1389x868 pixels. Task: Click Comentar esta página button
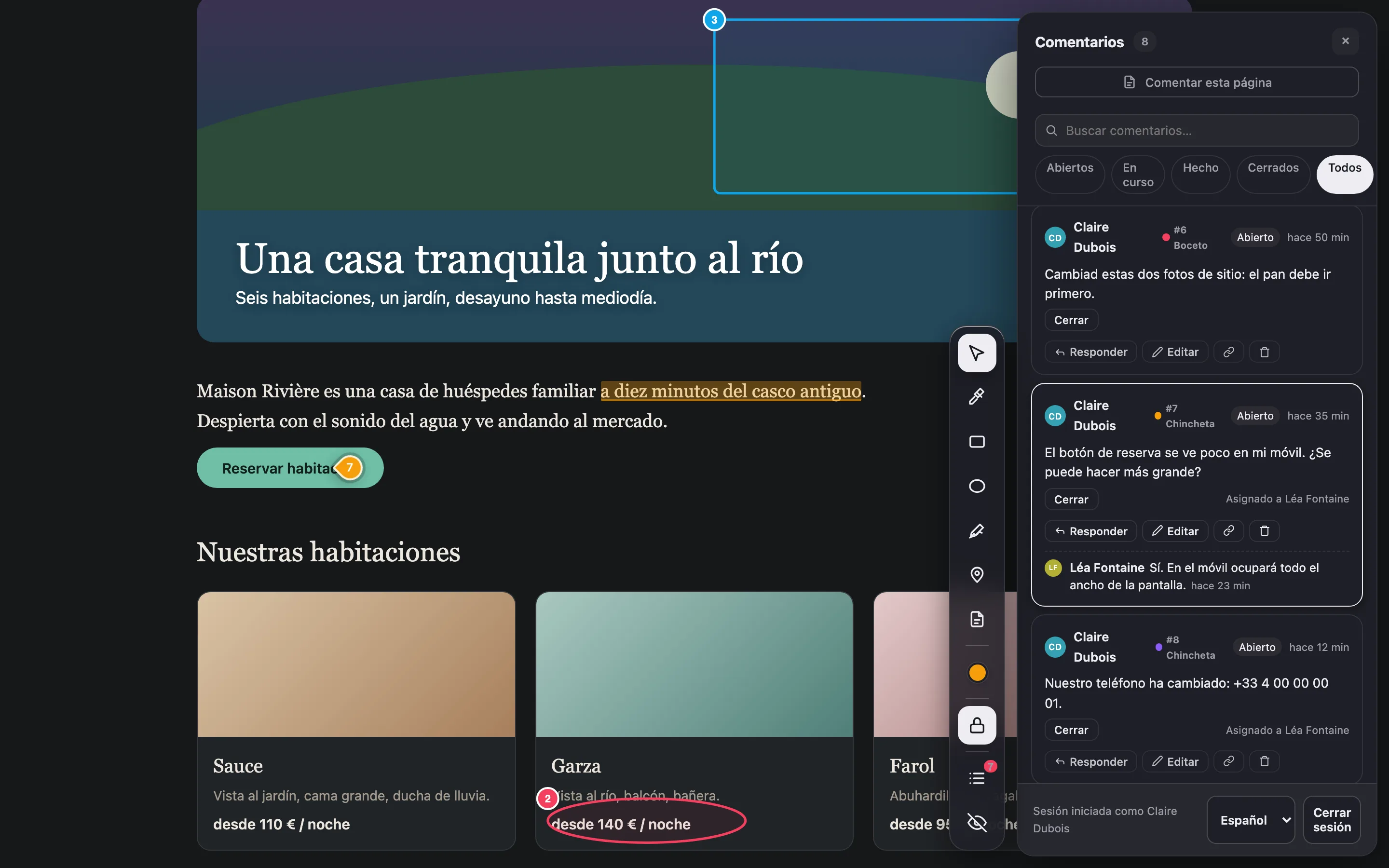[x=1197, y=82]
